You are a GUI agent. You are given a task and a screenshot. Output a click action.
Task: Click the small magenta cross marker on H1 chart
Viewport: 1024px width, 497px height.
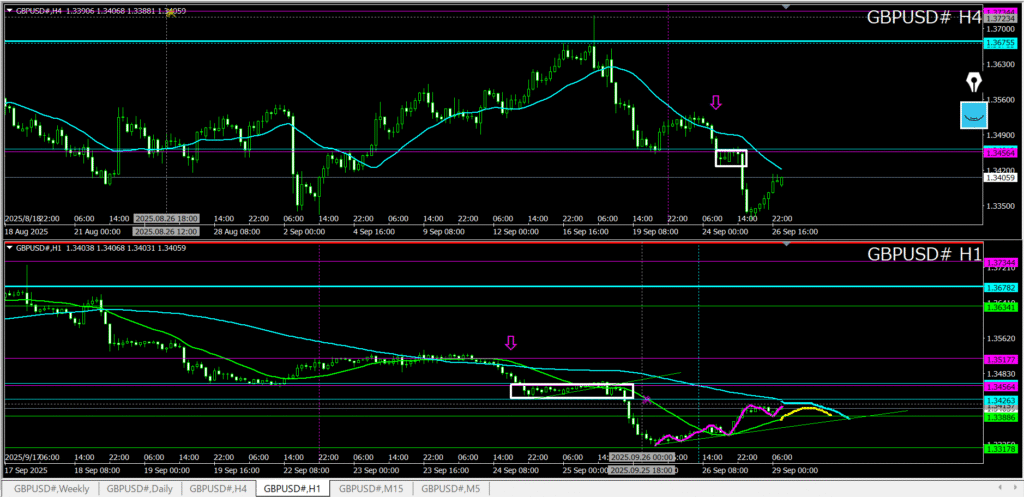647,400
